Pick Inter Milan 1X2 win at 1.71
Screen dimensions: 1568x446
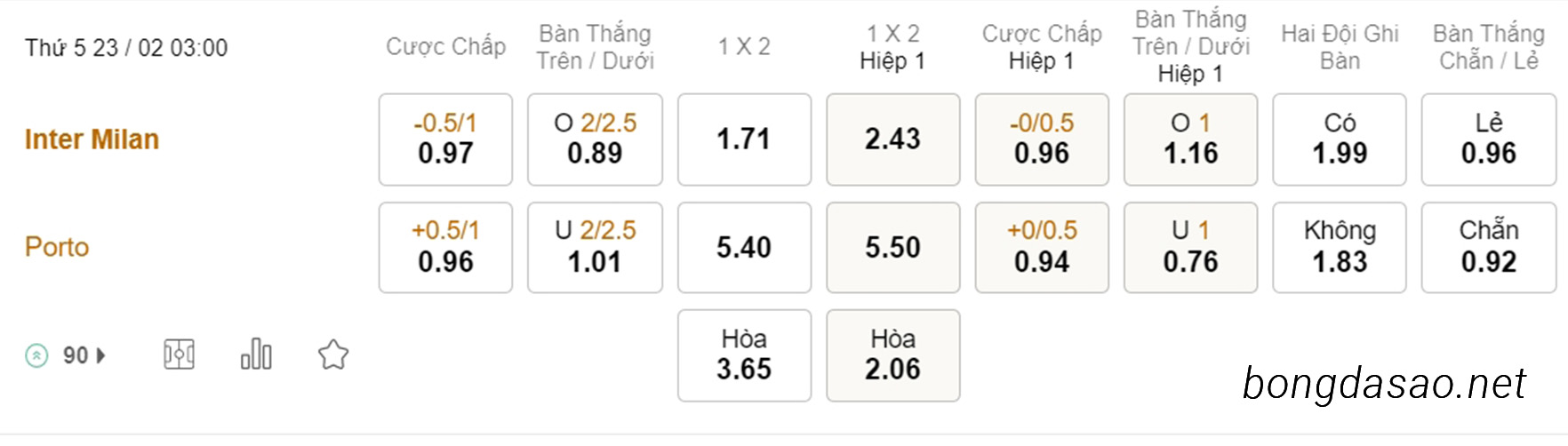pyautogui.click(x=744, y=139)
